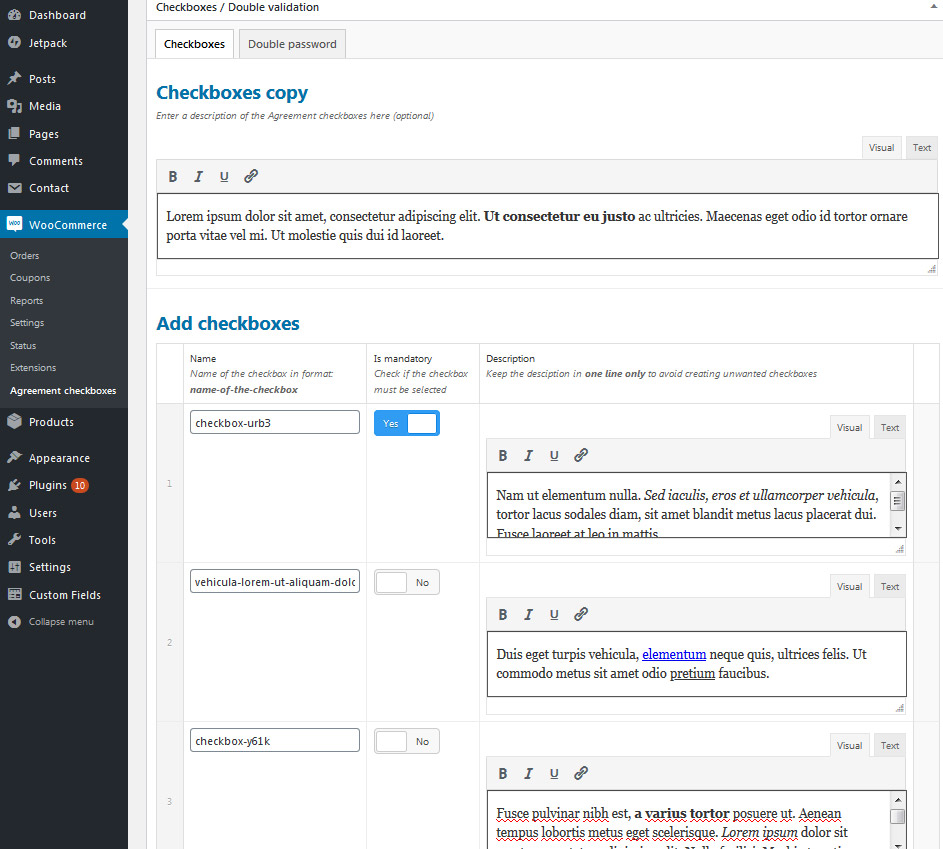Toggle Bold in row 2 description editor
Image resolution: width=943 pixels, height=849 pixels.
pos(503,614)
